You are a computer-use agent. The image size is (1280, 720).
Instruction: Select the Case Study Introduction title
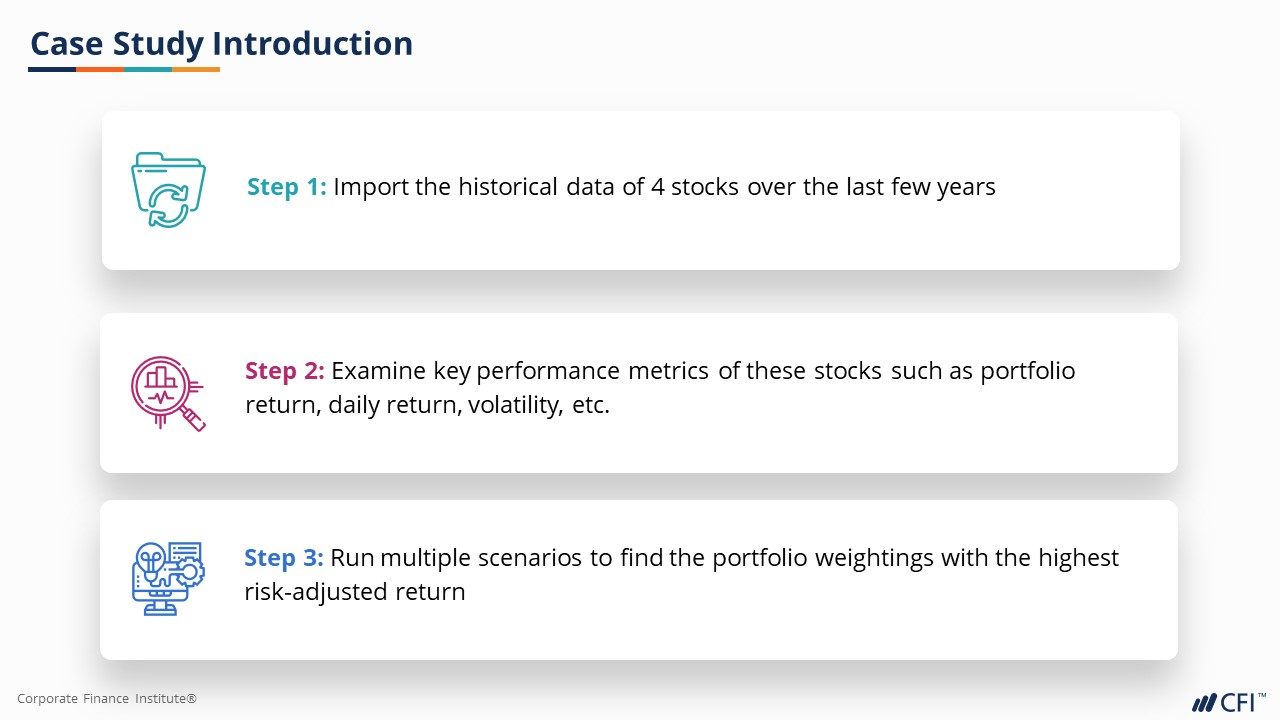coord(221,44)
